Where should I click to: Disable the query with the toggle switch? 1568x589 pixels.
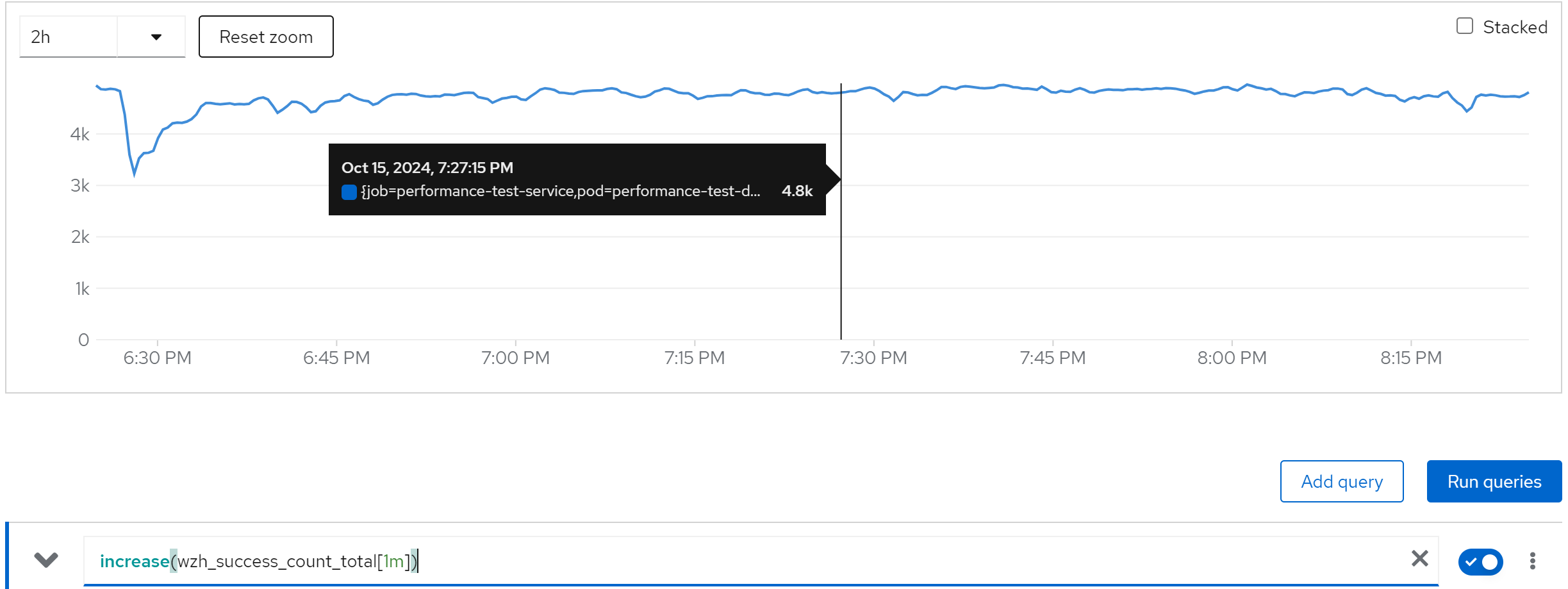click(1480, 561)
